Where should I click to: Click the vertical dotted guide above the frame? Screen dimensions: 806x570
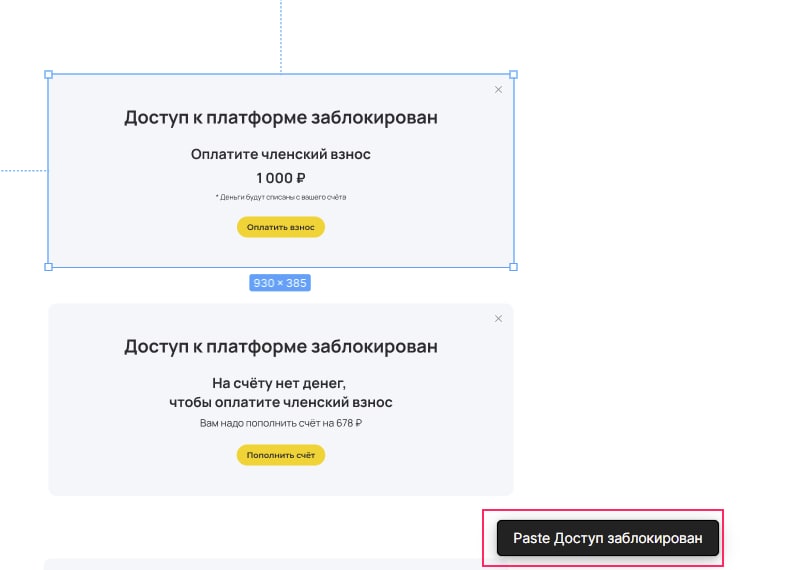coord(281,35)
